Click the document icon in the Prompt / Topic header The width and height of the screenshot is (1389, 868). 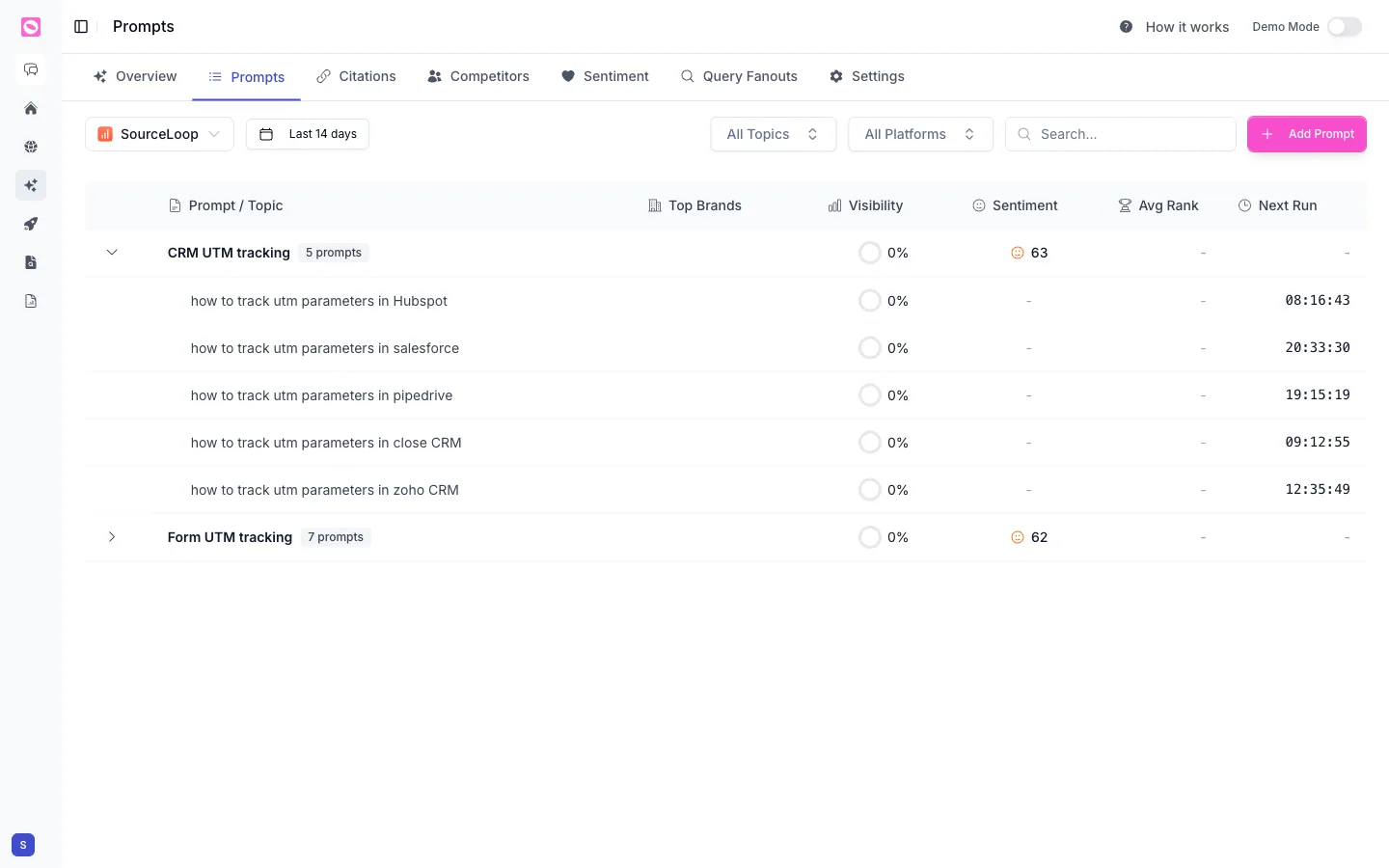[x=175, y=205]
